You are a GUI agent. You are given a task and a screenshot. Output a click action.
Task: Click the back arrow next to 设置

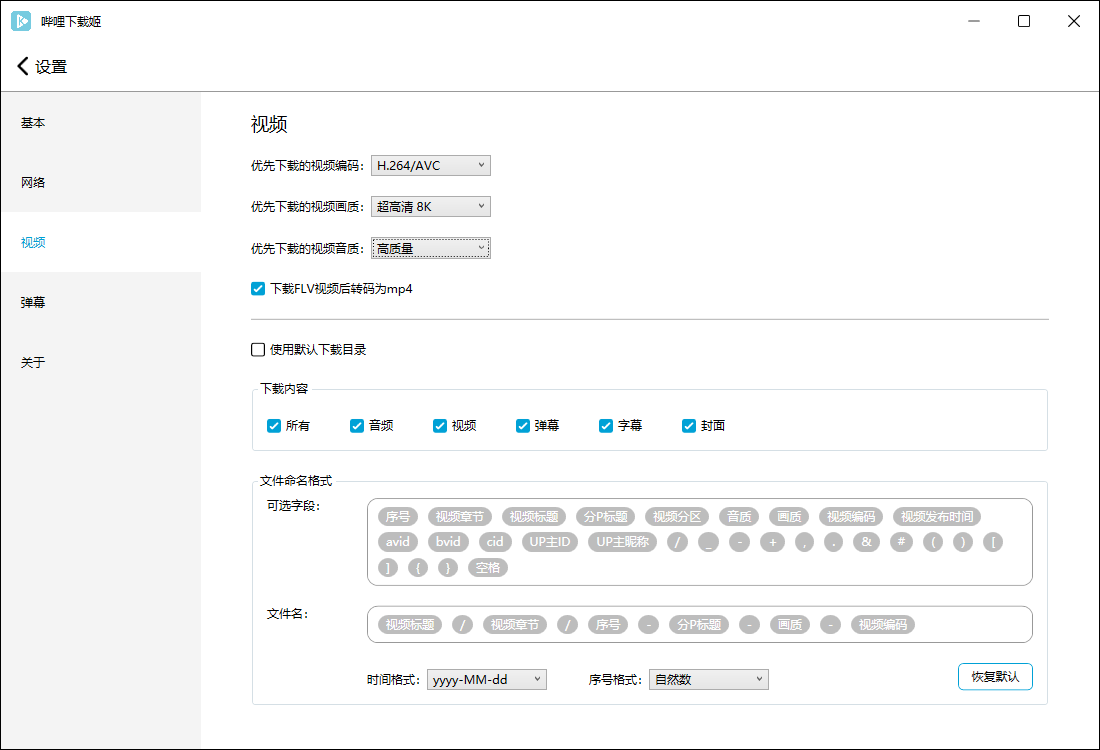[x=23, y=67]
